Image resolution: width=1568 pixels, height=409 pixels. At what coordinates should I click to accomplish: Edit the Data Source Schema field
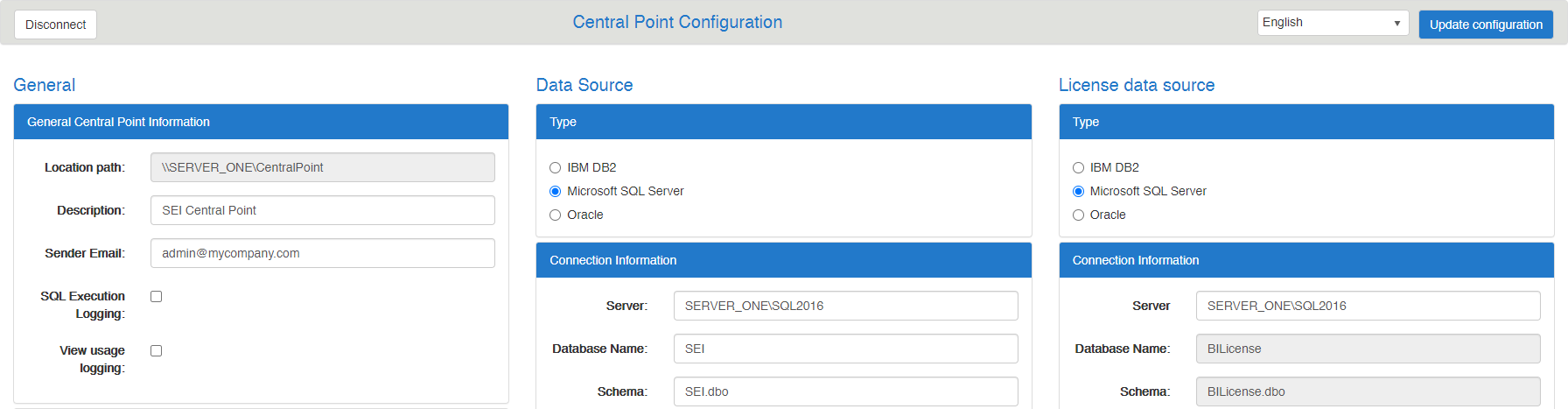click(x=845, y=391)
